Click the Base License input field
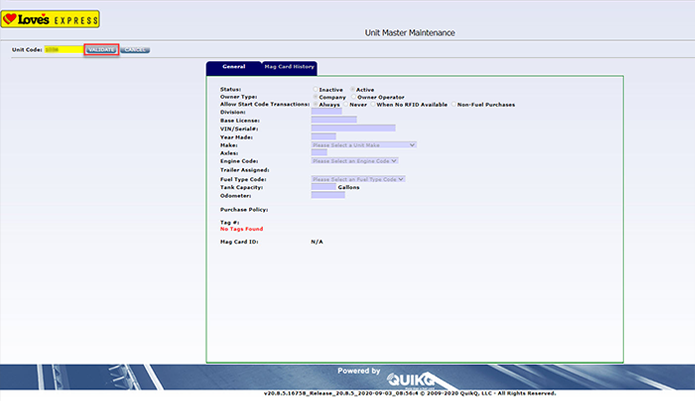Viewport: 695px width, 402px height. [334, 120]
